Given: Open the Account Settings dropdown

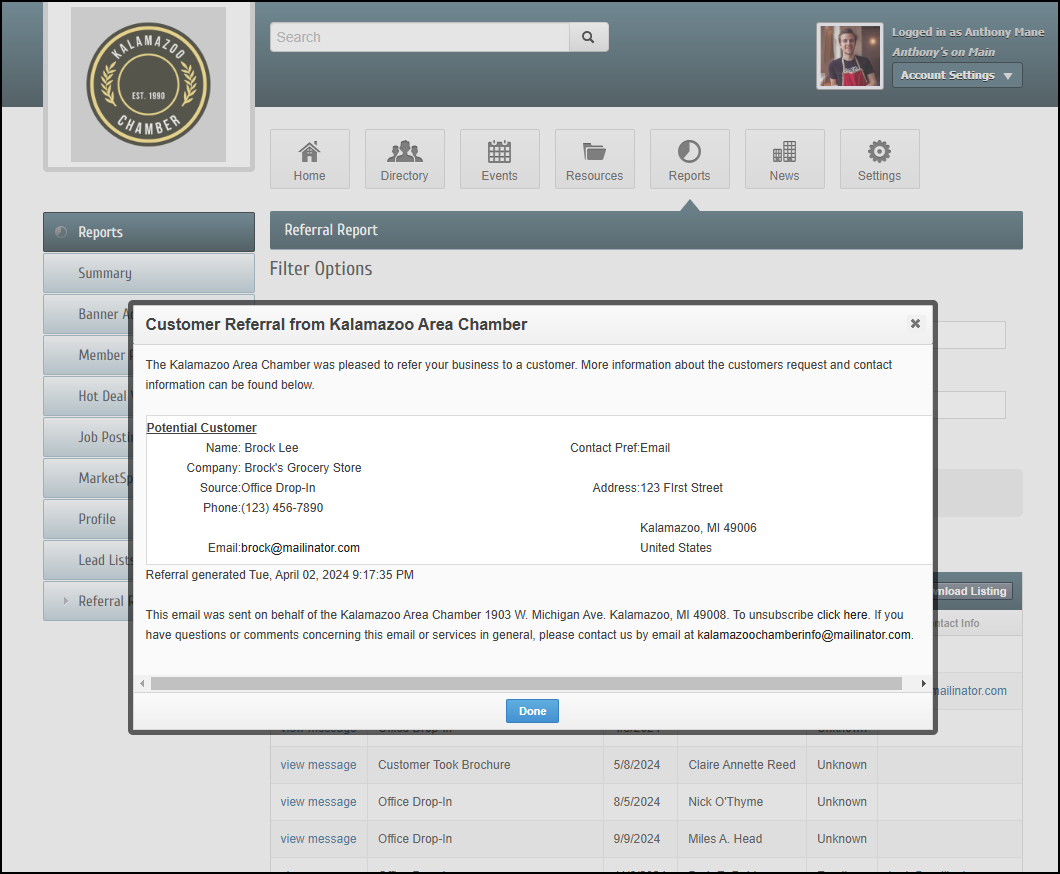Looking at the screenshot, I should [956, 75].
